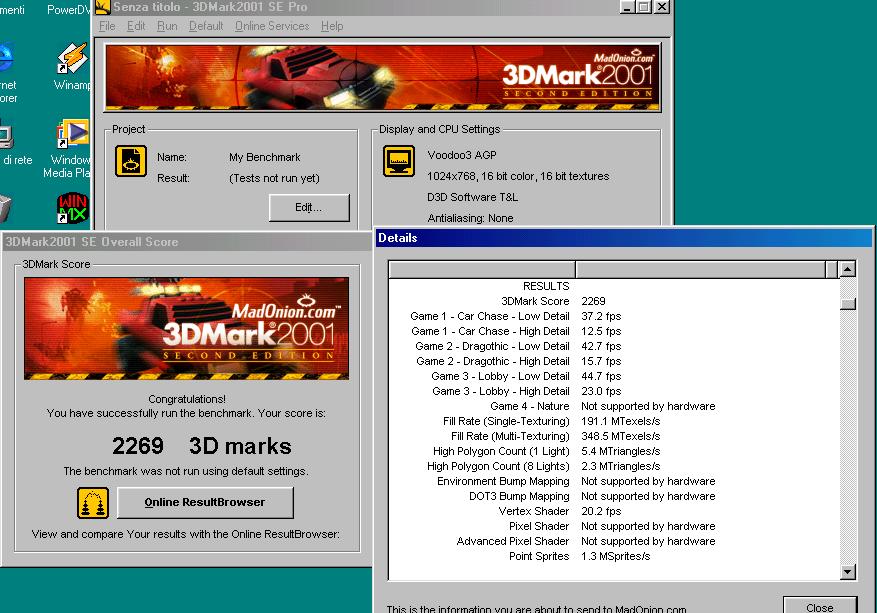Select the Vertex Shader row

[x=614, y=511]
